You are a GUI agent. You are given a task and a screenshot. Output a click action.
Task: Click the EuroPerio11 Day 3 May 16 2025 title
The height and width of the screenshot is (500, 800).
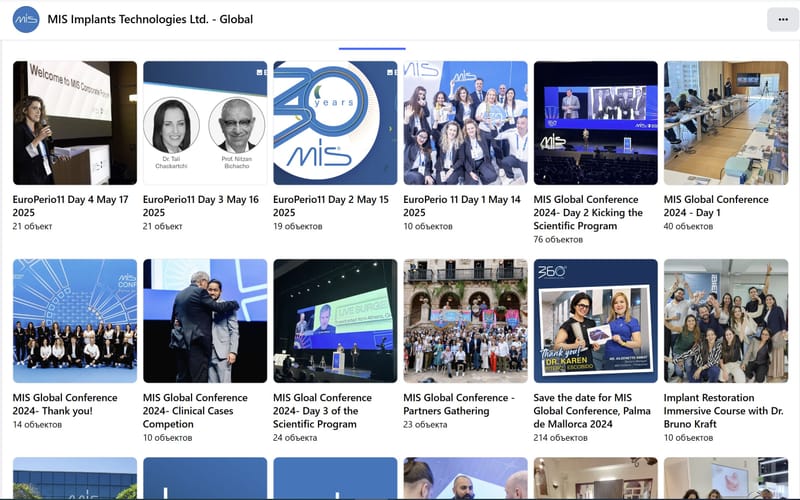coord(201,206)
